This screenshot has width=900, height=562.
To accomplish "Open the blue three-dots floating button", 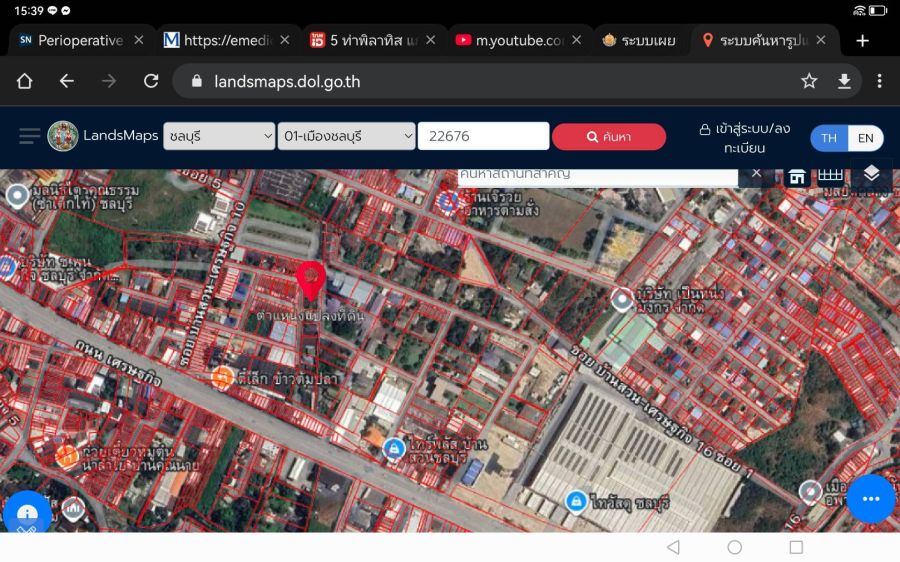I will [870, 499].
